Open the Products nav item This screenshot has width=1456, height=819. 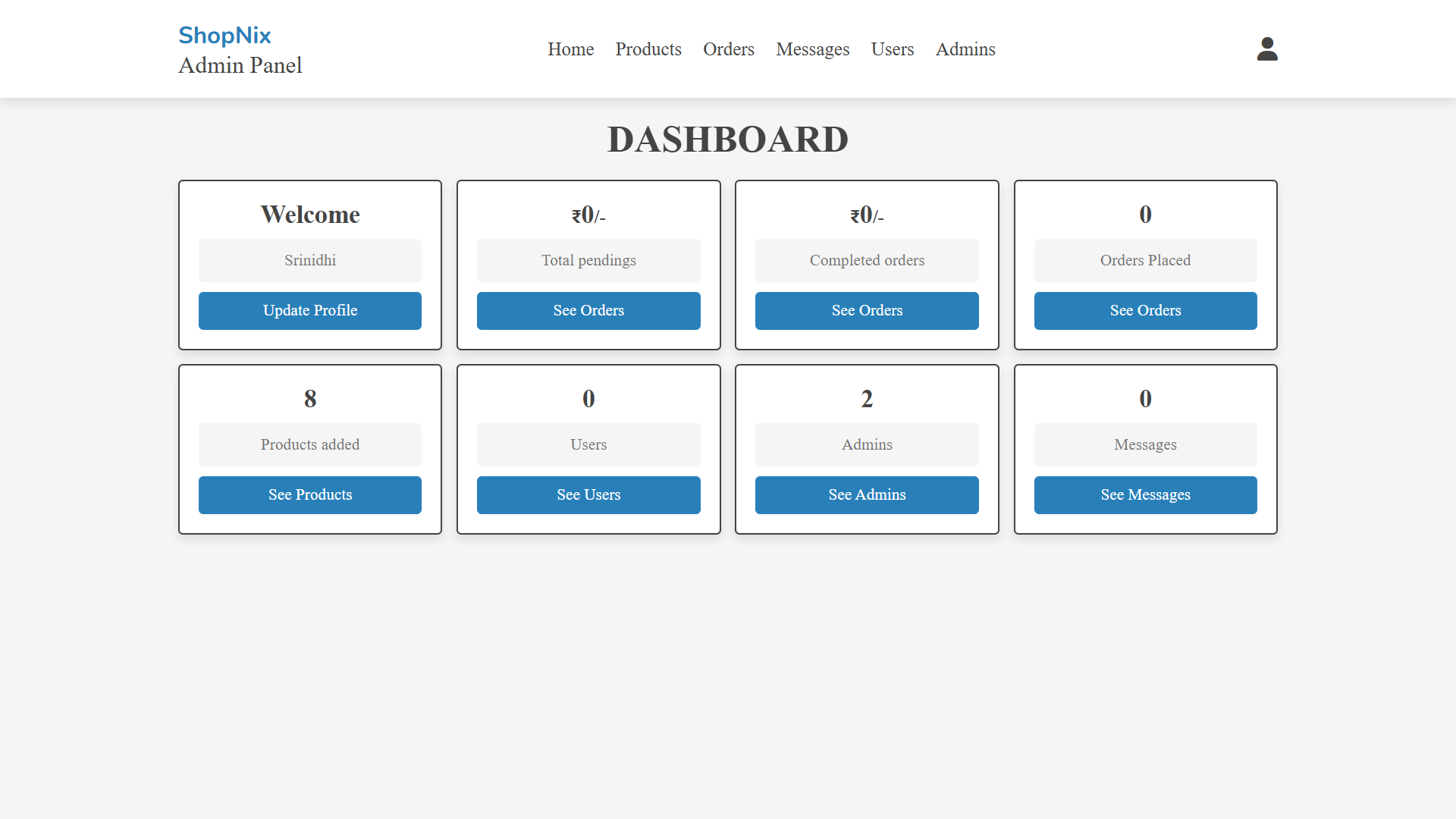click(648, 49)
